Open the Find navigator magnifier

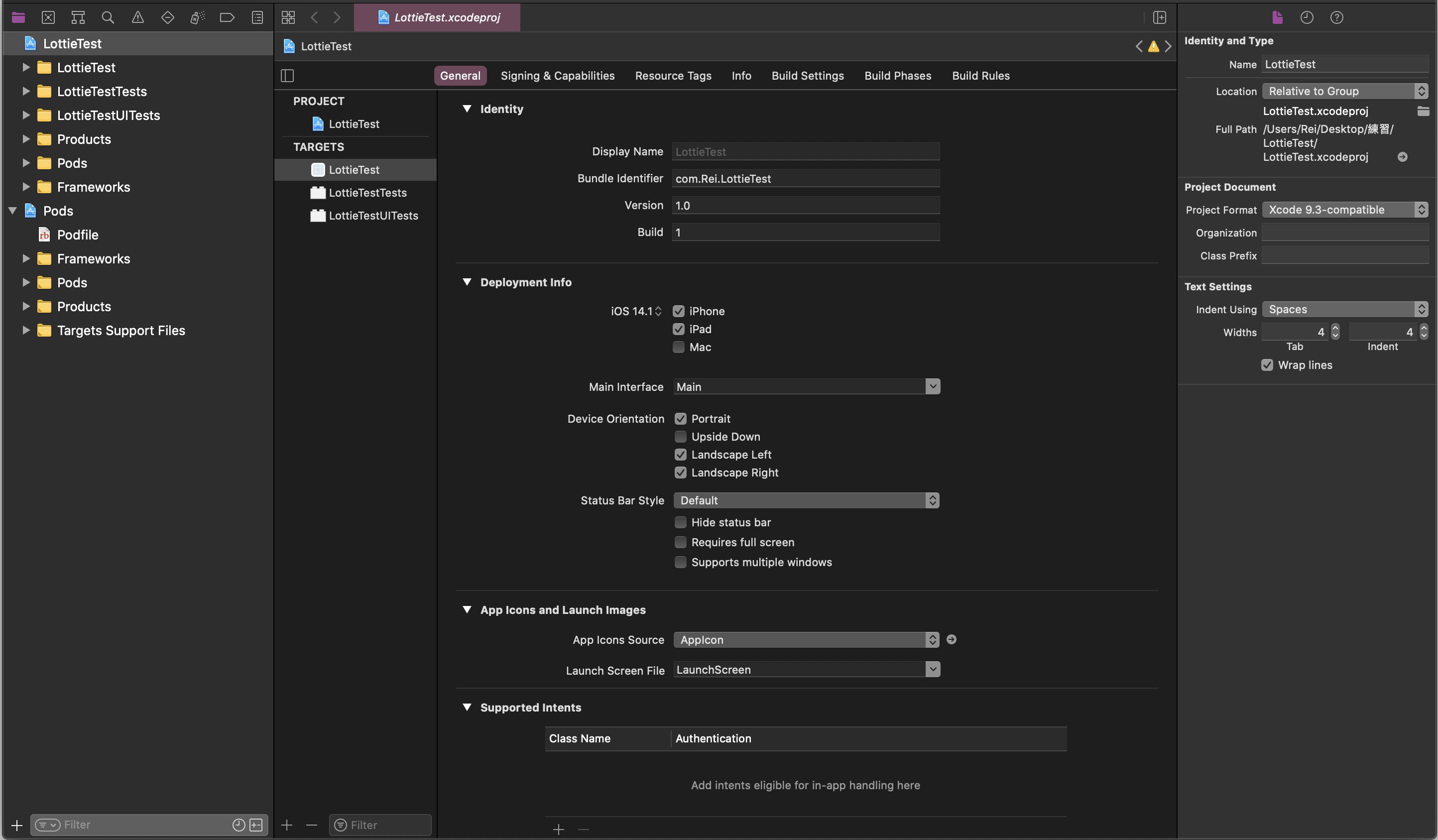(108, 18)
